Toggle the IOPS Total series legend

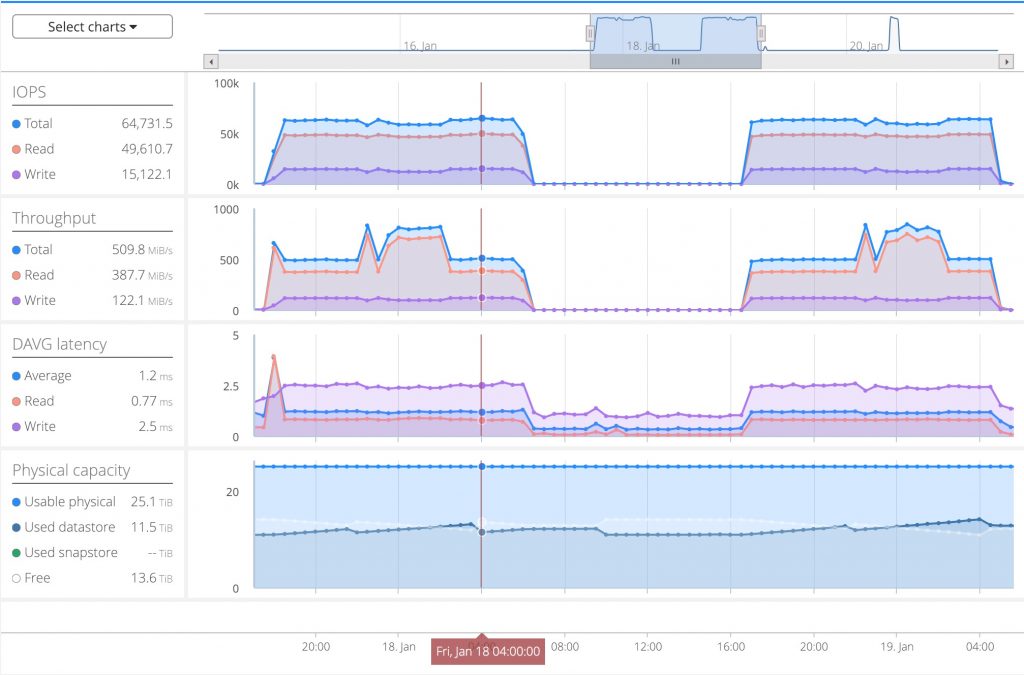point(32,123)
